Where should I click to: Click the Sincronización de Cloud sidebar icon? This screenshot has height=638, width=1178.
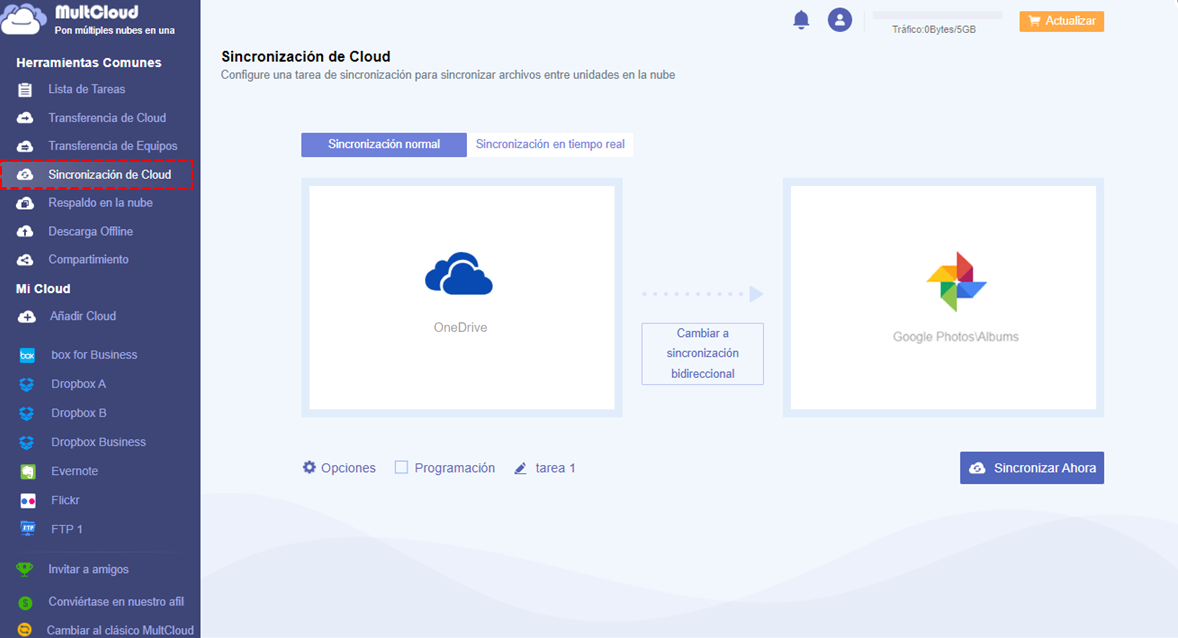point(25,174)
